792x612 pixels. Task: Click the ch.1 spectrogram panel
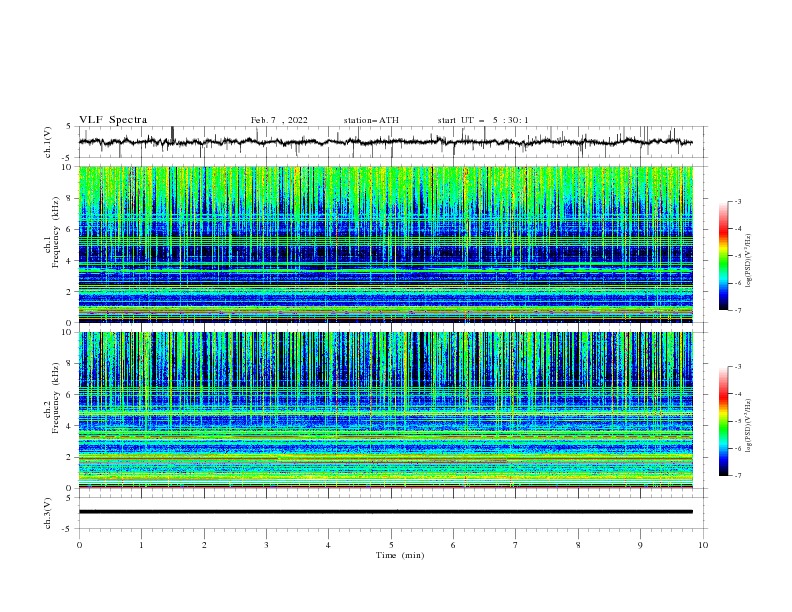point(385,244)
